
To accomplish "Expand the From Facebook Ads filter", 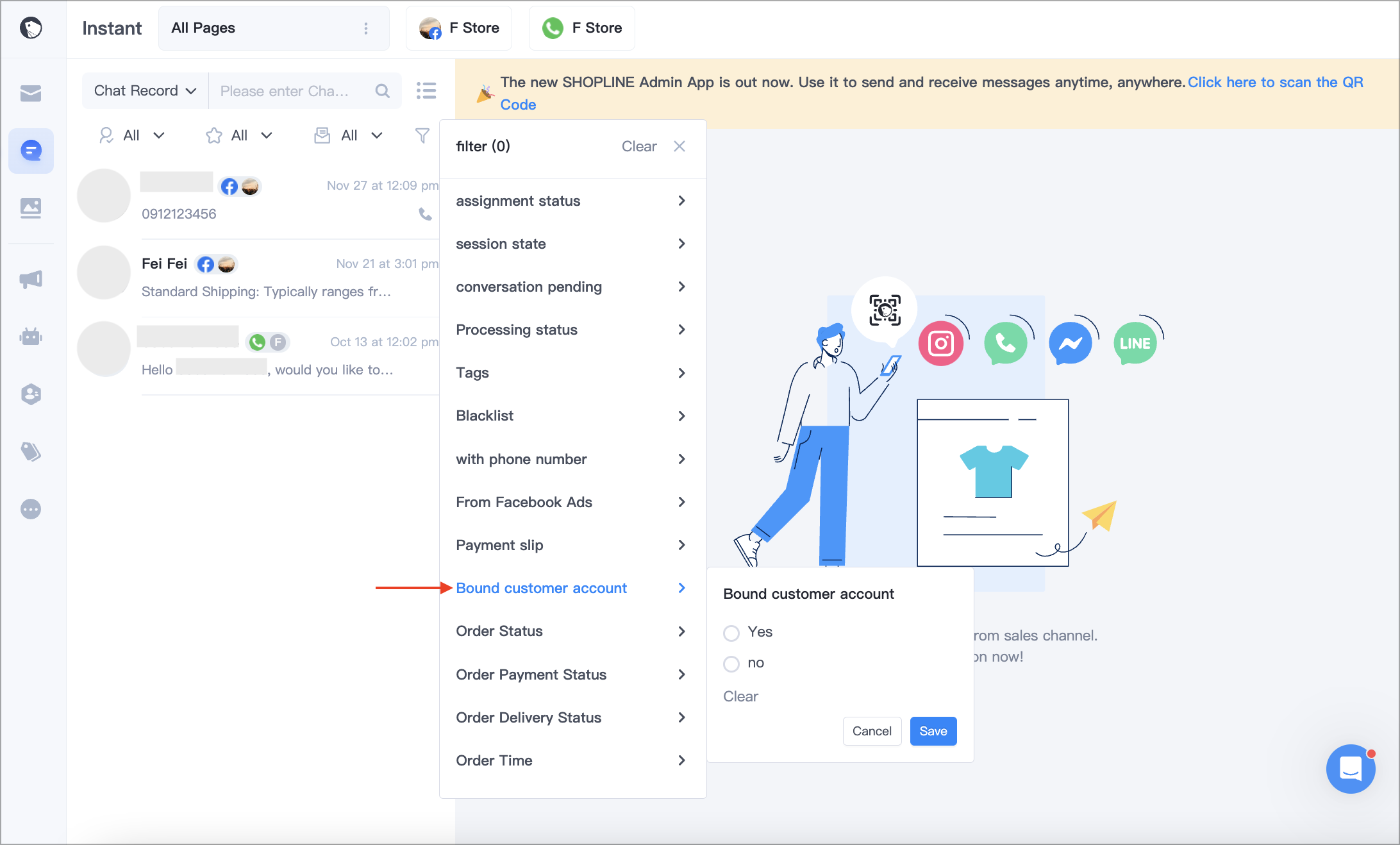I will pyautogui.click(x=572, y=503).
